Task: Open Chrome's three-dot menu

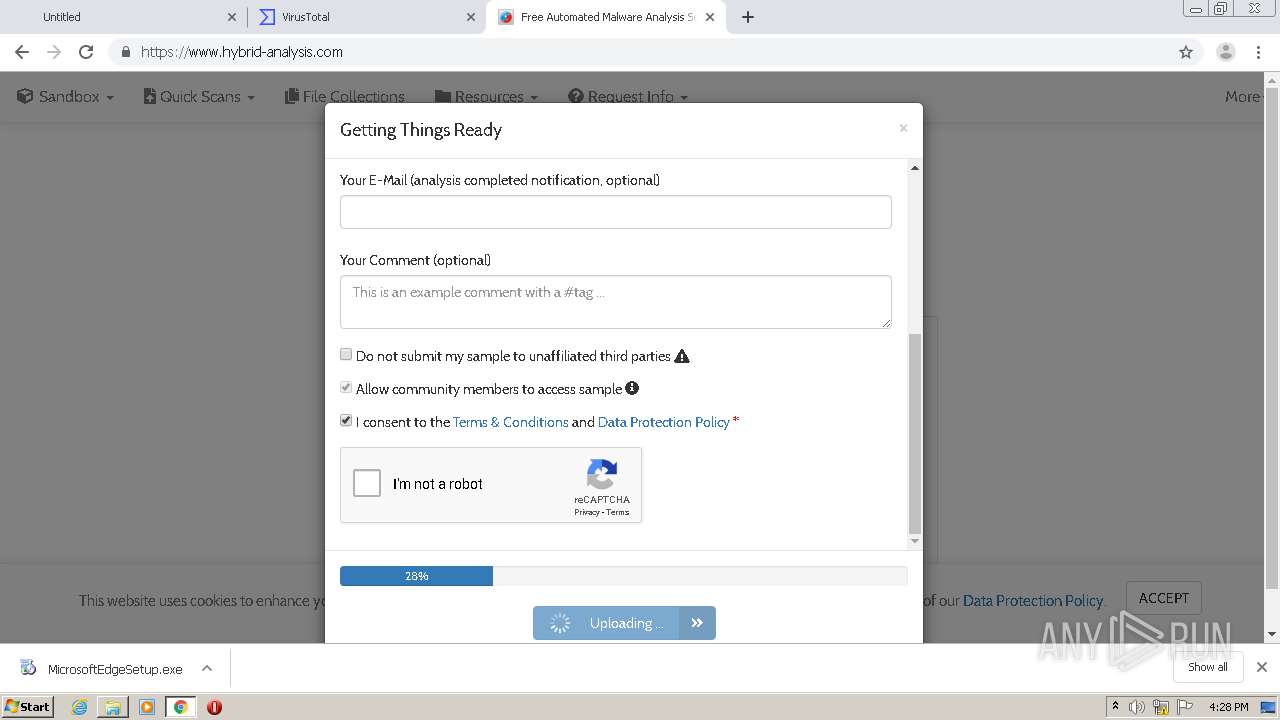Action: [x=1259, y=52]
